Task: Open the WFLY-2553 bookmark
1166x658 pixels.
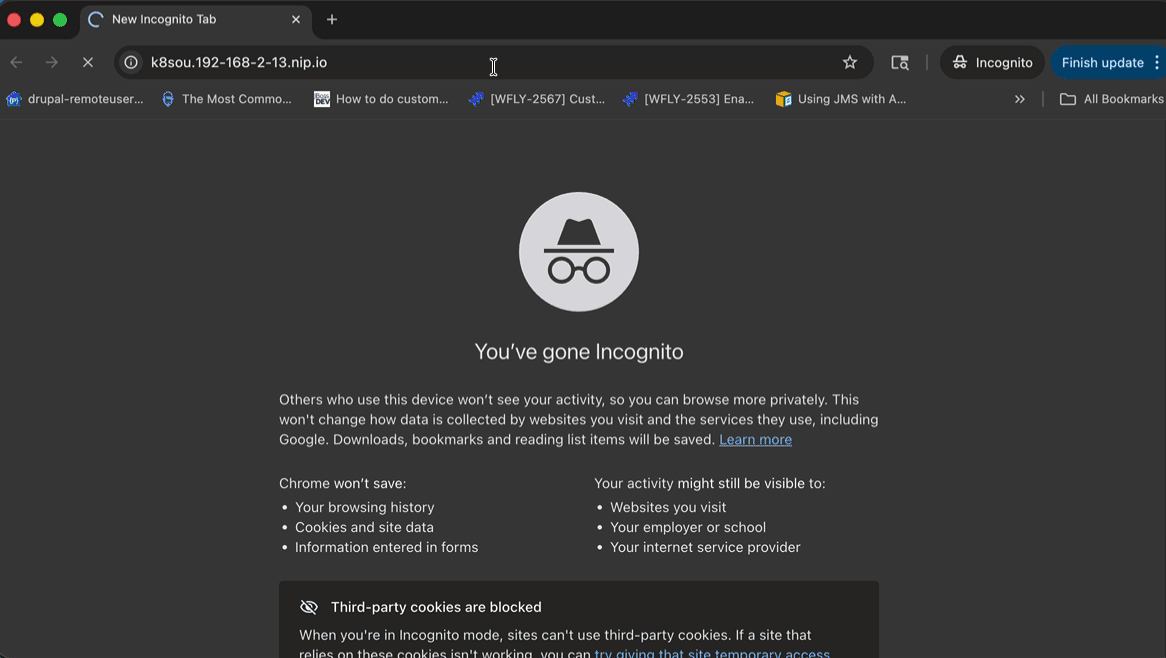Action: [x=688, y=99]
